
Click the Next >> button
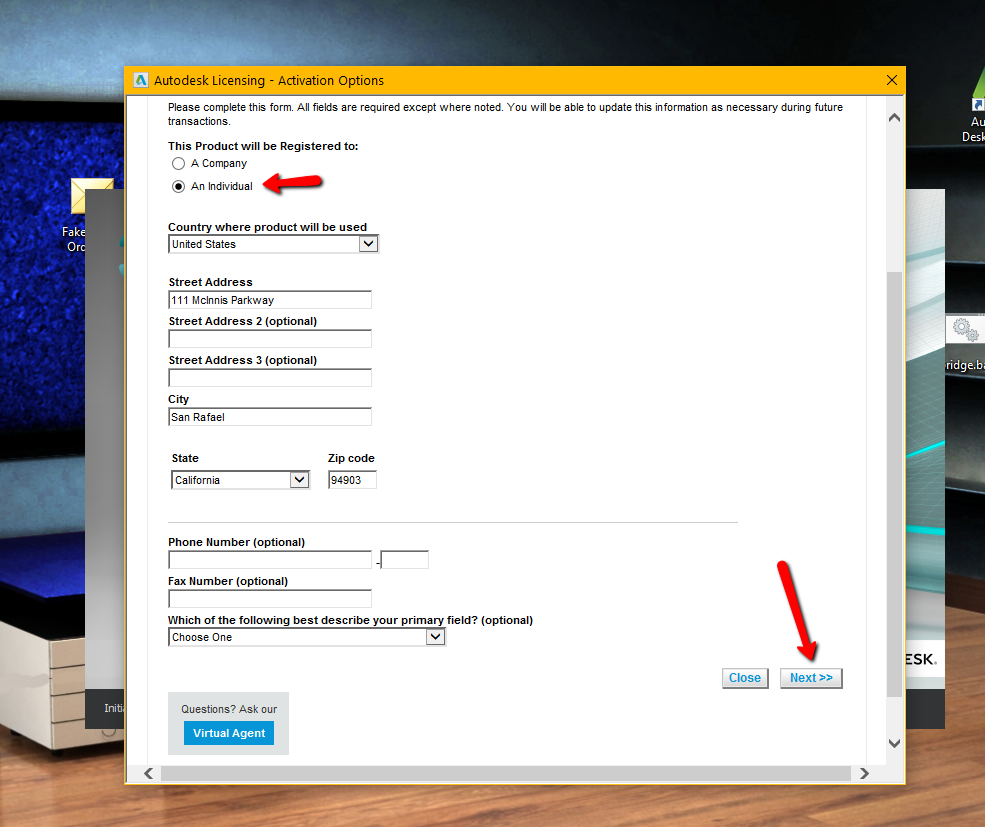tap(811, 678)
